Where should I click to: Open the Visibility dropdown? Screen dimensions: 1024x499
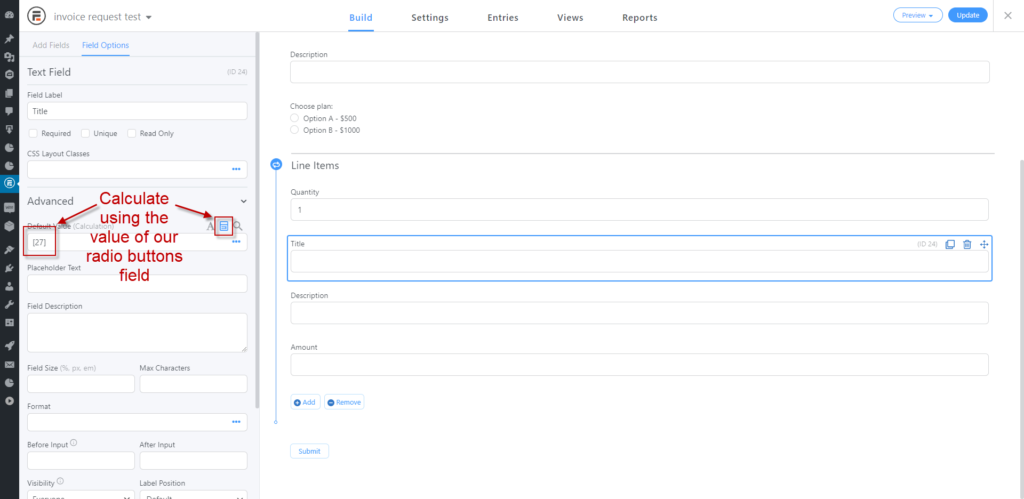click(81, 494)
